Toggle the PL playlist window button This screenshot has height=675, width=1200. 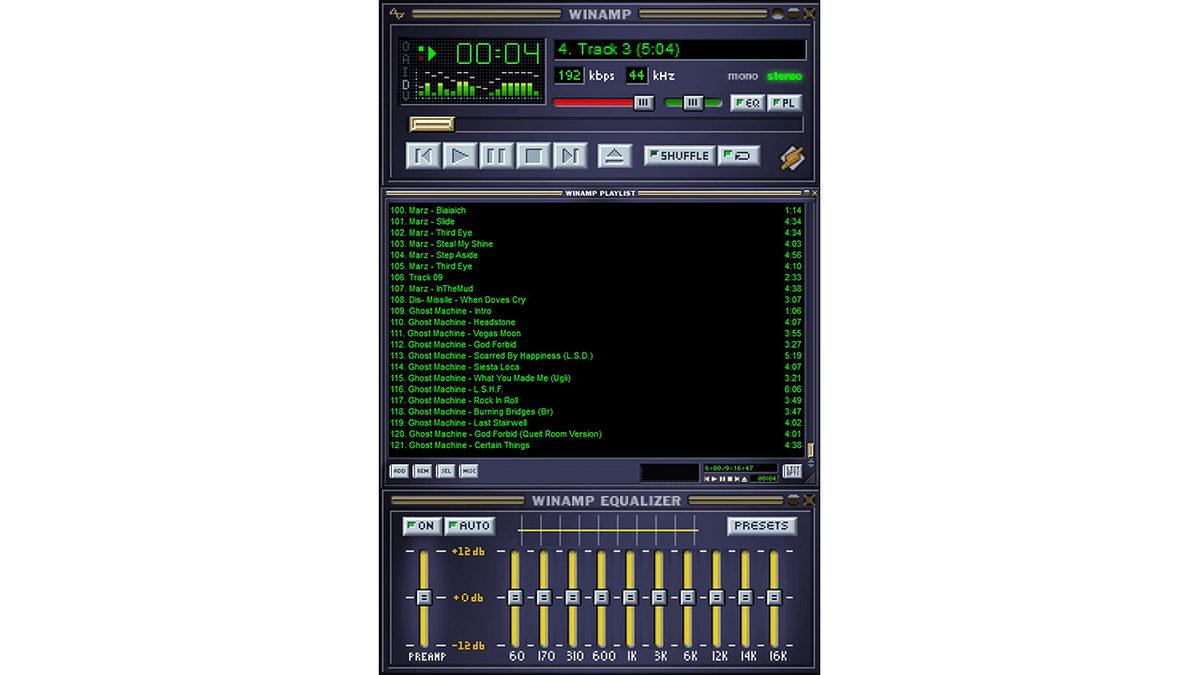(x=785, y=102)
